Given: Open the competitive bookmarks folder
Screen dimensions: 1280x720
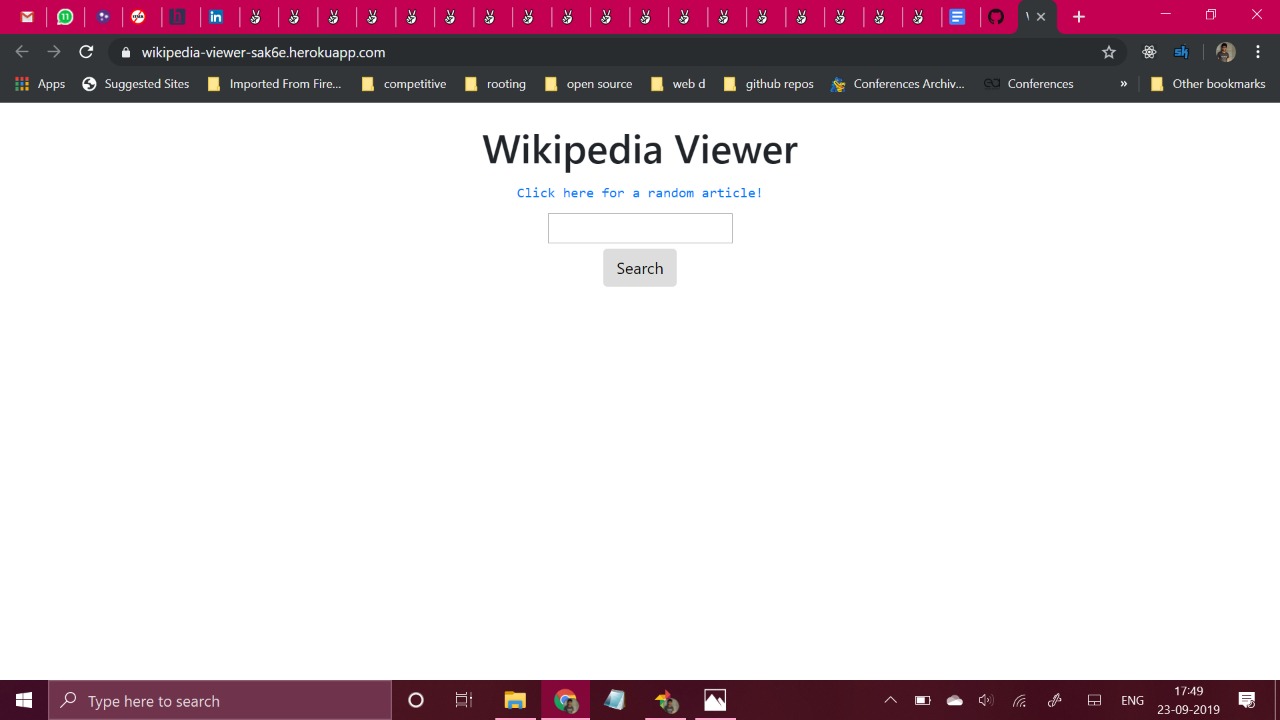Looking at the screenshot, I should pyautogui.click(x=404, y=84).
